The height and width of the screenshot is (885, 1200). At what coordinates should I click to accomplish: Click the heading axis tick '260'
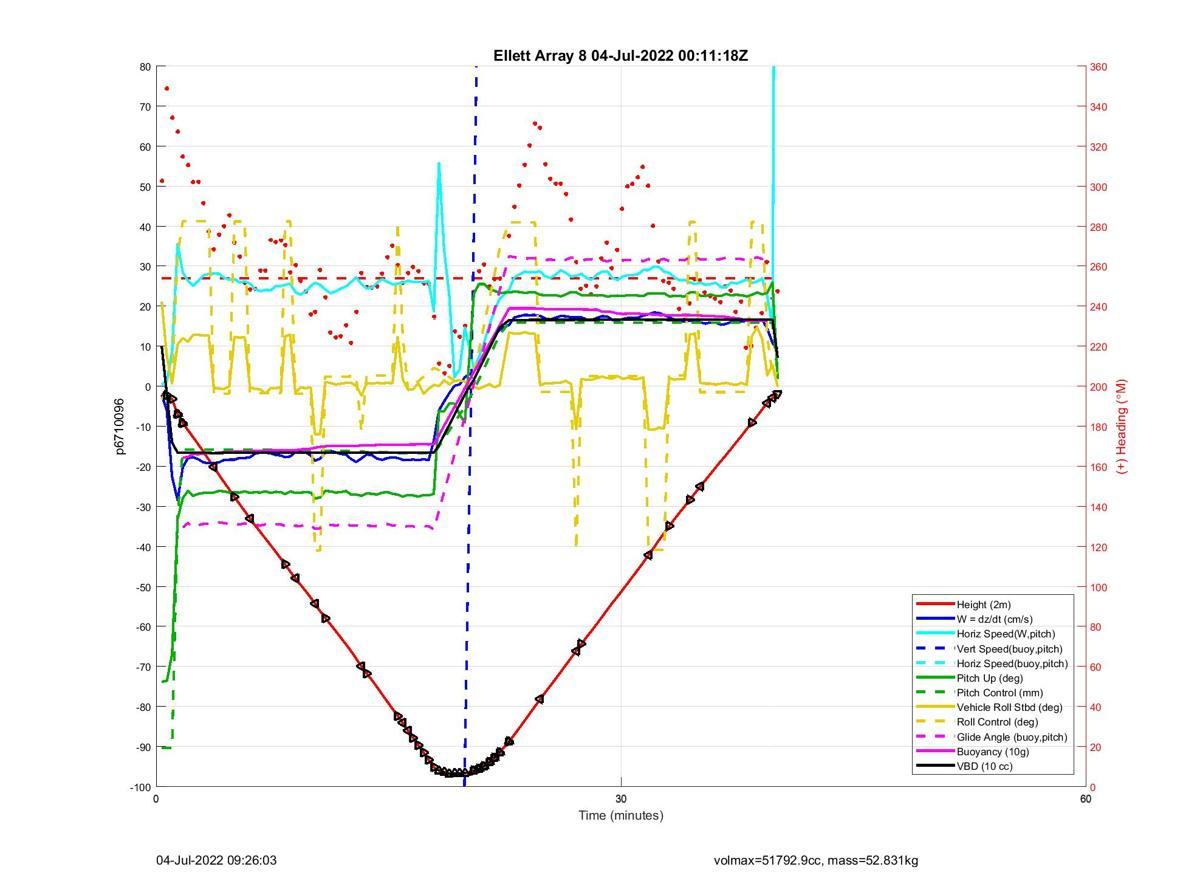[1098, 267]
